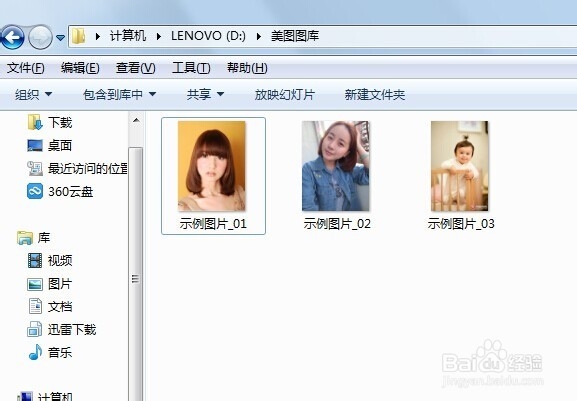Screen dimensions: 577x401
Task: Click the file name 示例图片_02
Action: pos(337,224)
